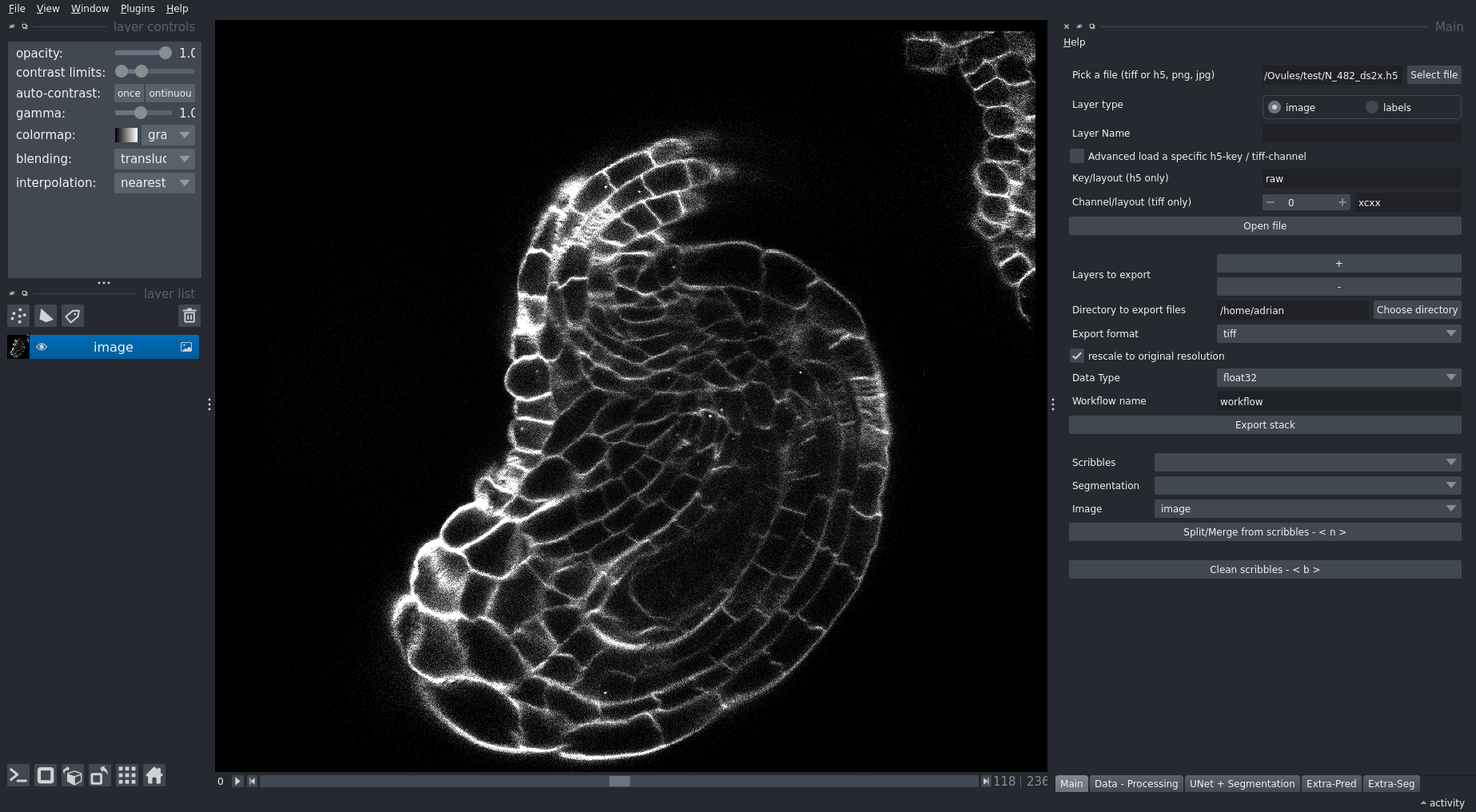This screenshot has width=1476, height=812.
Task: Click the new points layer icon
Action: [18, 316]
